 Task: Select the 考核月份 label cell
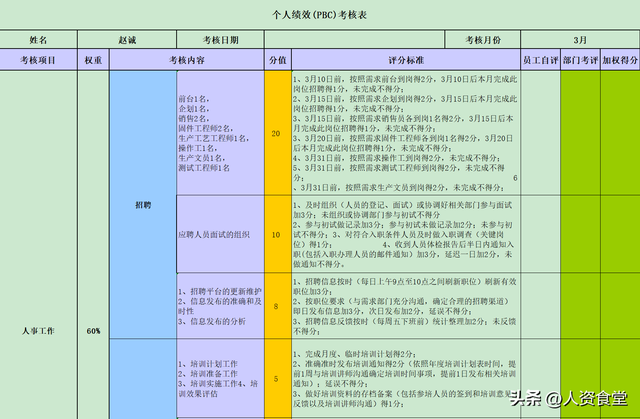tap(483, 40)
